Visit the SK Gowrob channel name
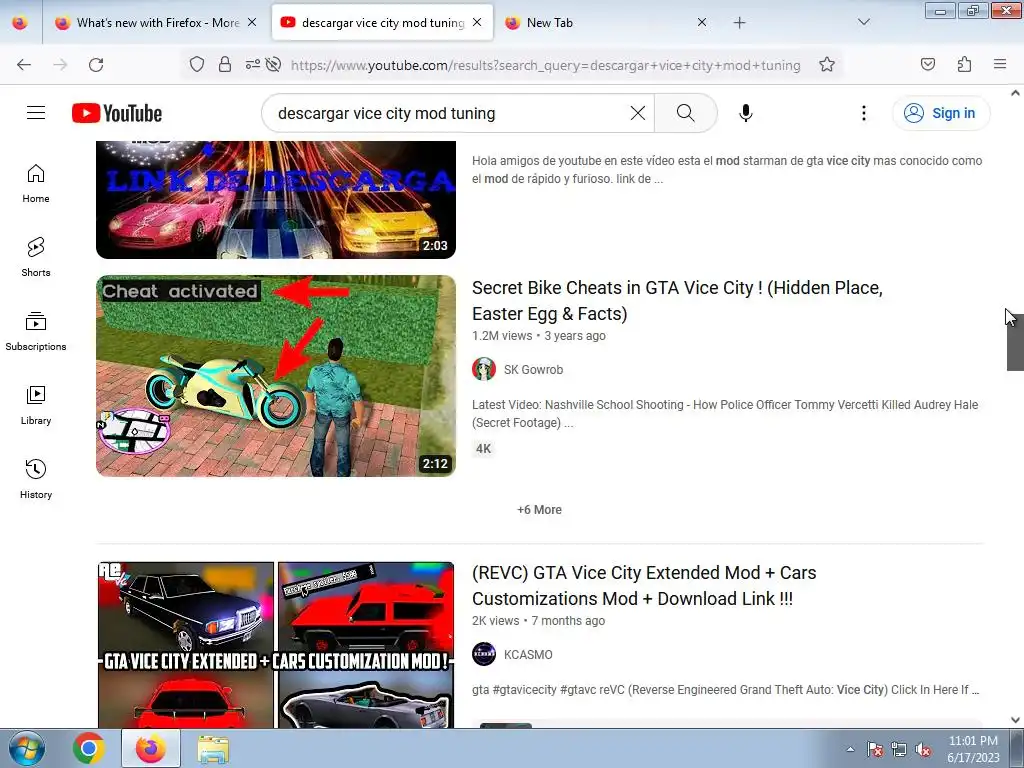 click(x=533, y=370)
